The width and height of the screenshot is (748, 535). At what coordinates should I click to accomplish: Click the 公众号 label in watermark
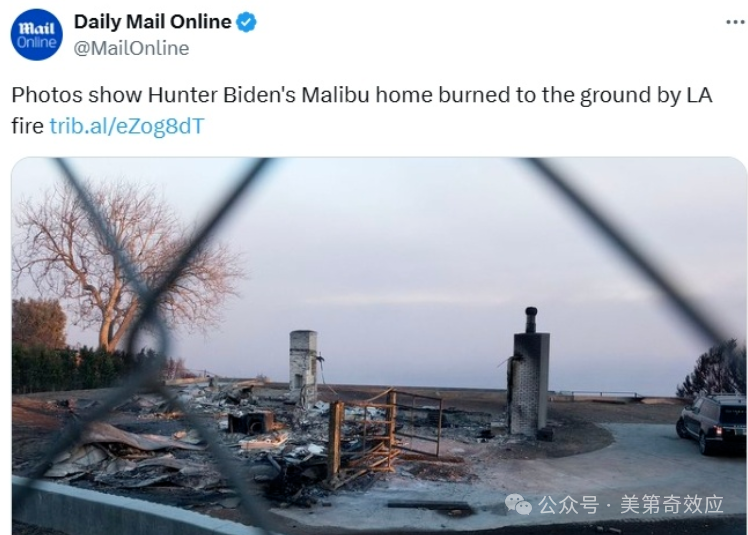[x=568, y=505]
